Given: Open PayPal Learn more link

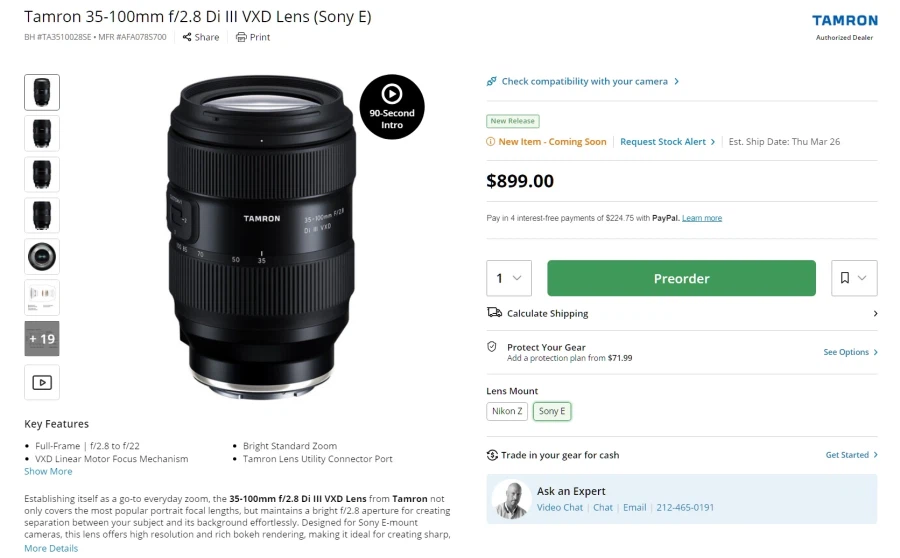Looking at the screenshot, I should click(x=702, y=218).
